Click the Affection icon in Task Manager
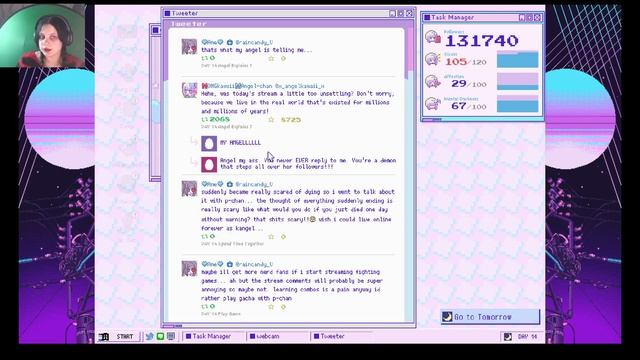This screenshot has width=640, height=360. point(432,82)
